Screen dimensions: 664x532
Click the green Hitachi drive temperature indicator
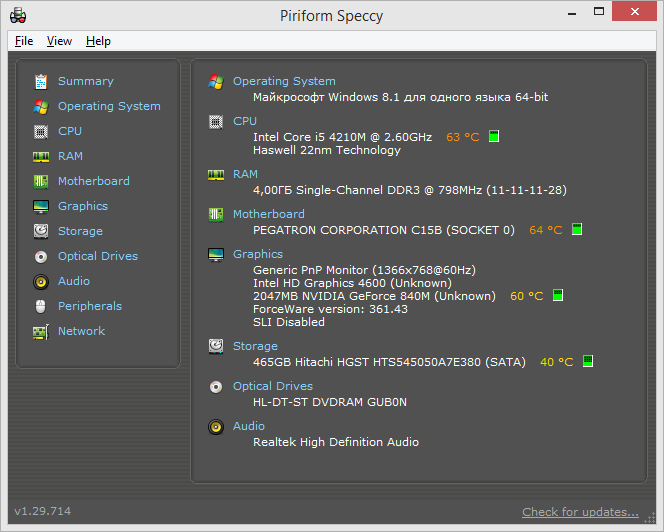[588, 361]
